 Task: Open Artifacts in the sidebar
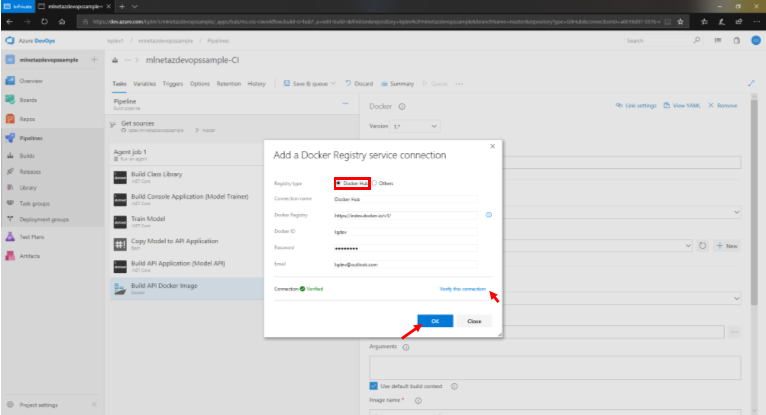[x=29, y=256]
